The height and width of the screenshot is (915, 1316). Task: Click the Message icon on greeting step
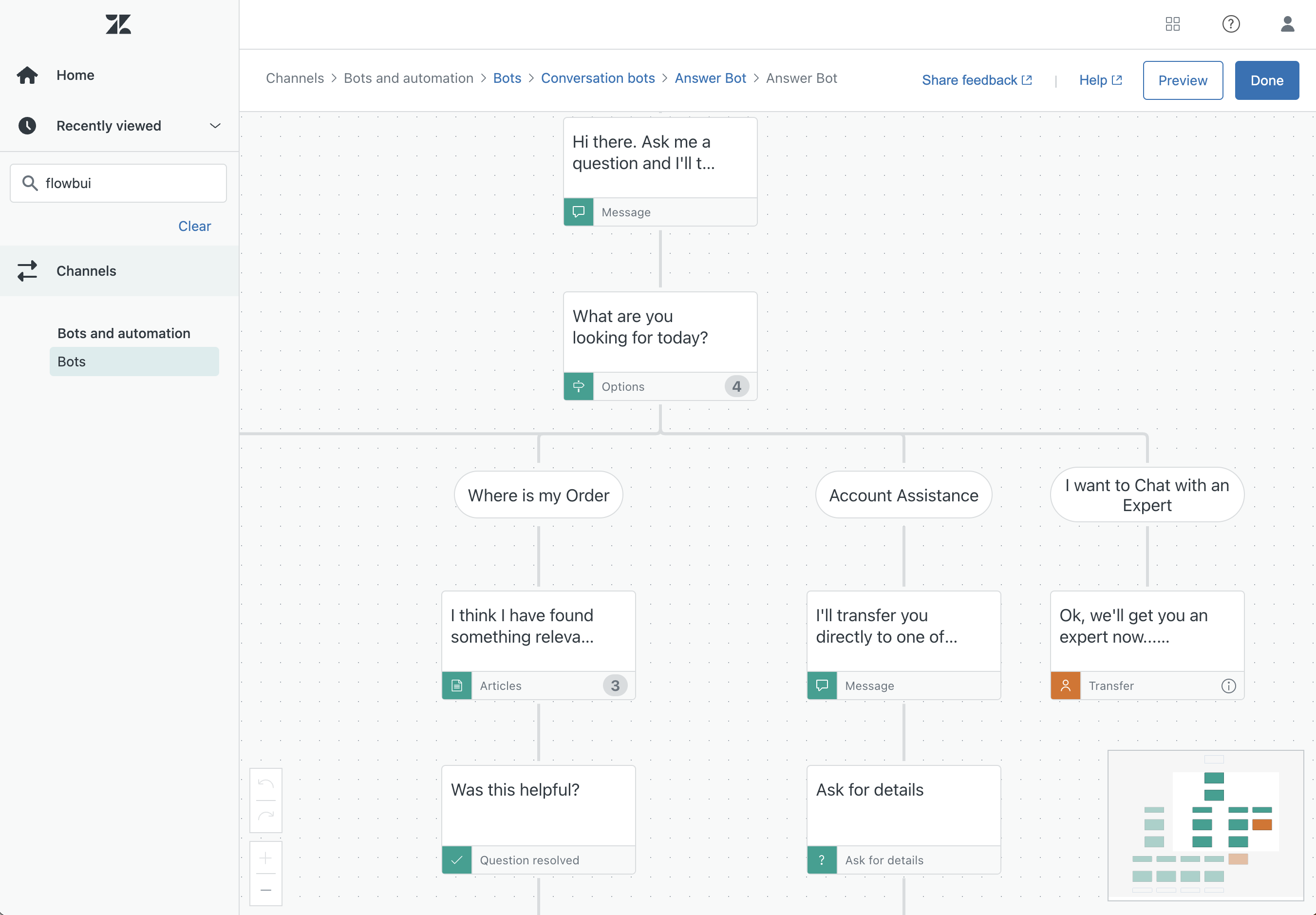[x=579, y=212]
